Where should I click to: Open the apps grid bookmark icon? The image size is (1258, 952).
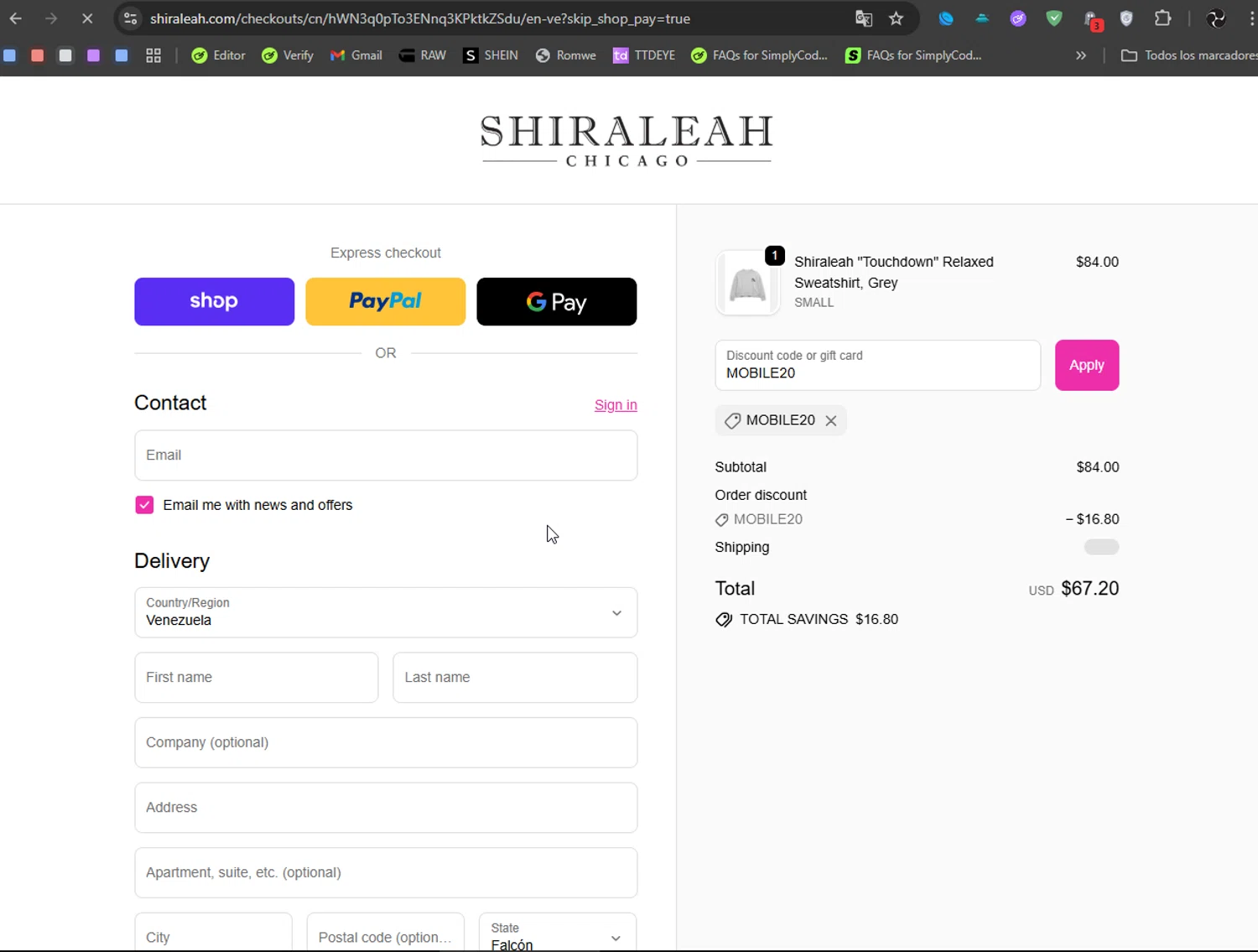[x=153, y=55]
